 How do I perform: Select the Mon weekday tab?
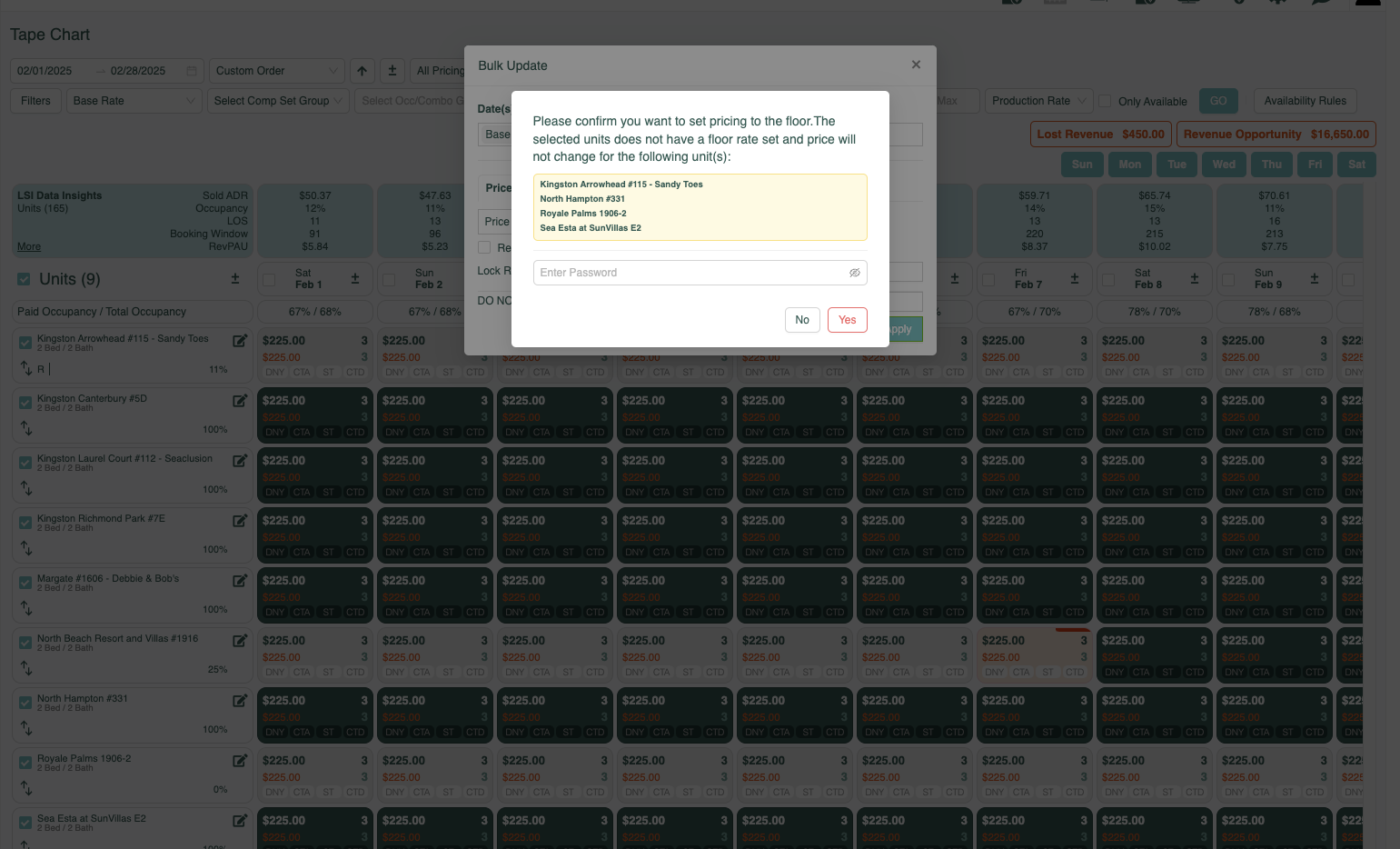(x=1129, y=165)
